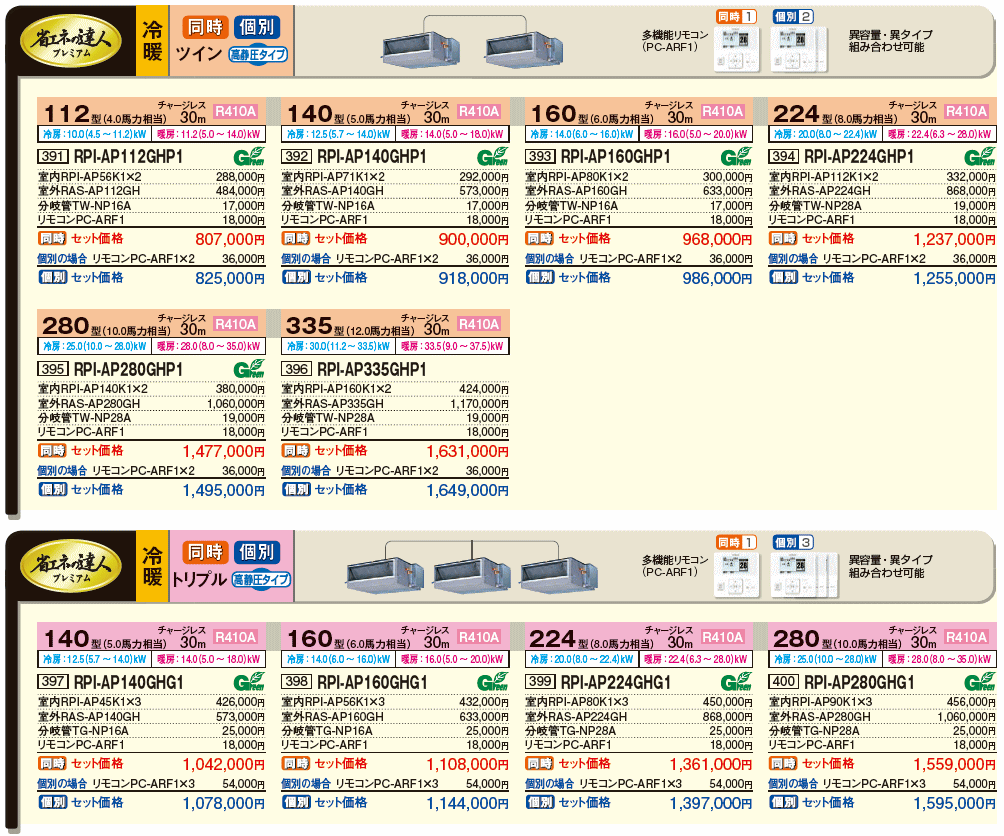Click the 112型 (4.0馬力相当) heading

[x=105, y=115]
